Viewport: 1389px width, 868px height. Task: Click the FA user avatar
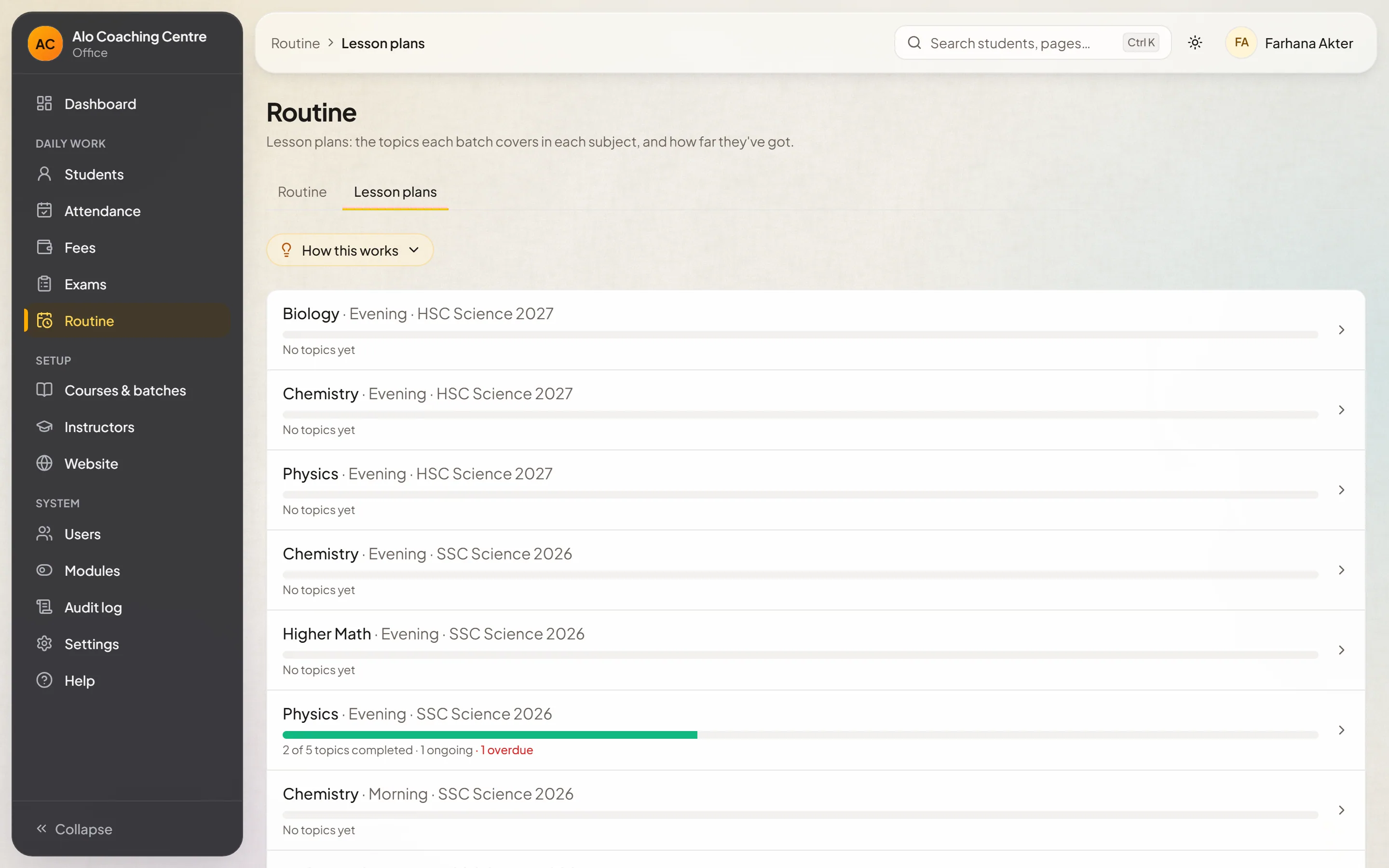(1241, 42)
